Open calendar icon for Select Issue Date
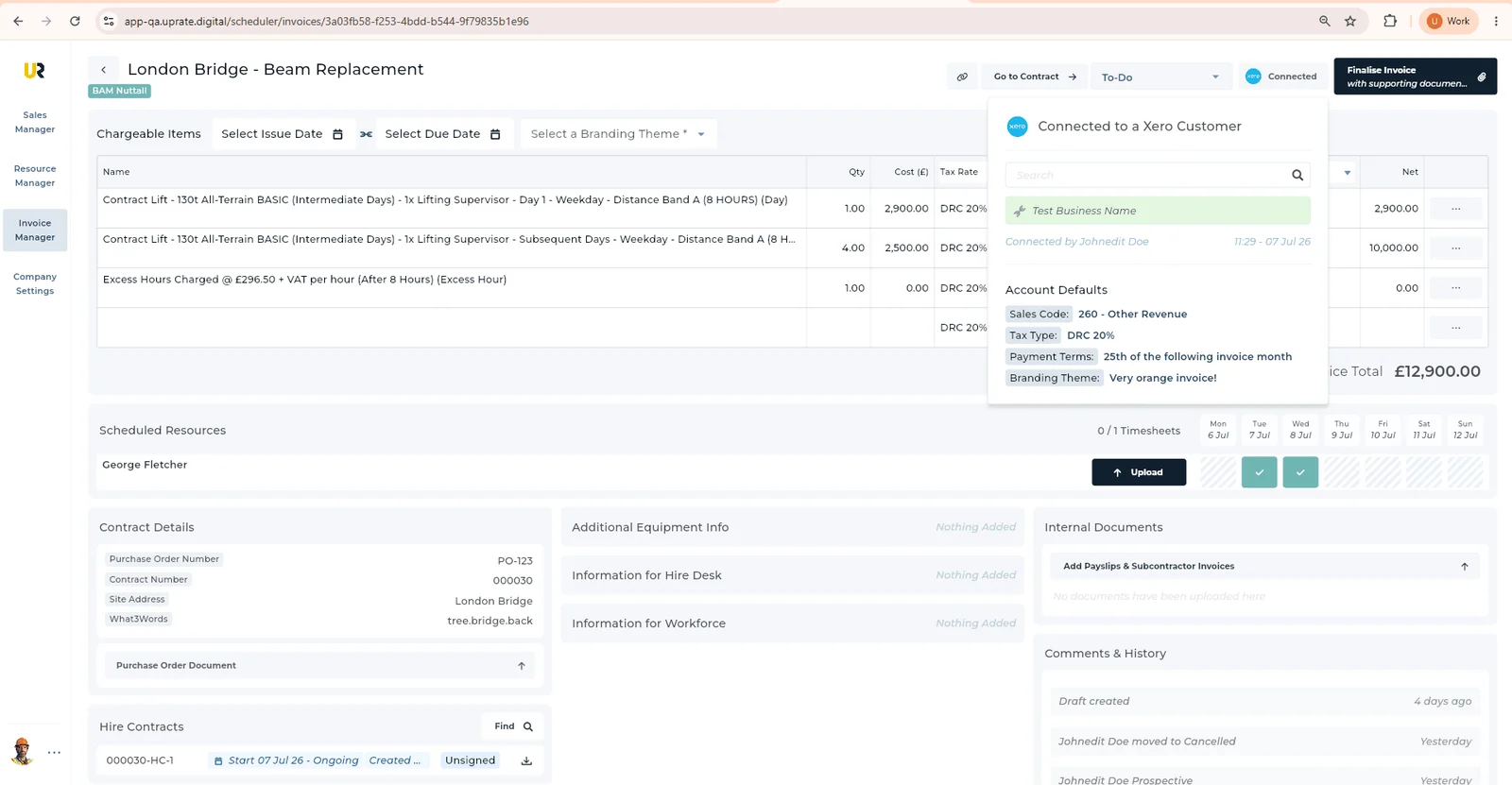 337,134
